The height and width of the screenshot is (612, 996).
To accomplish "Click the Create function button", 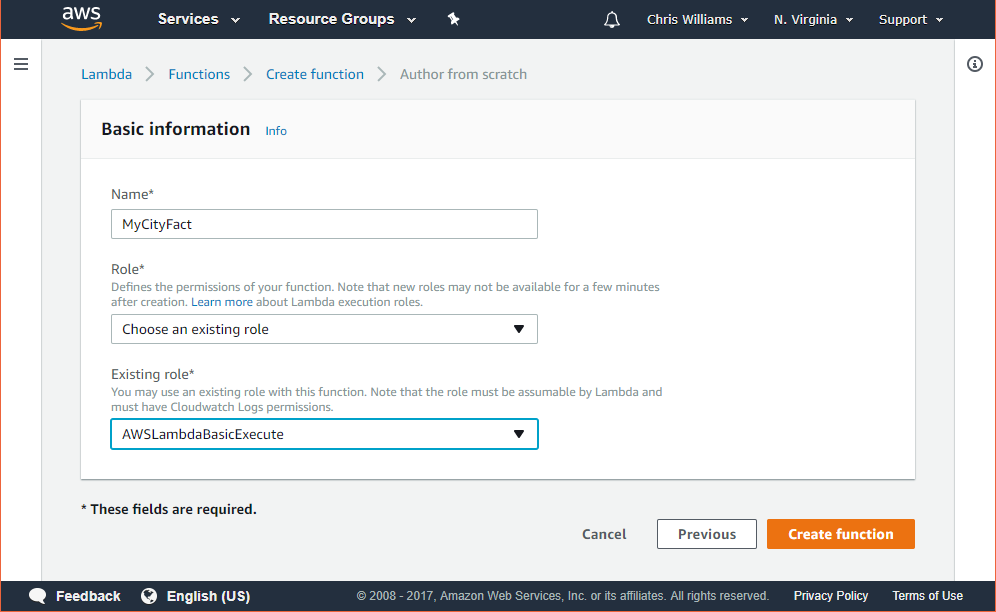I will point(840,534).
